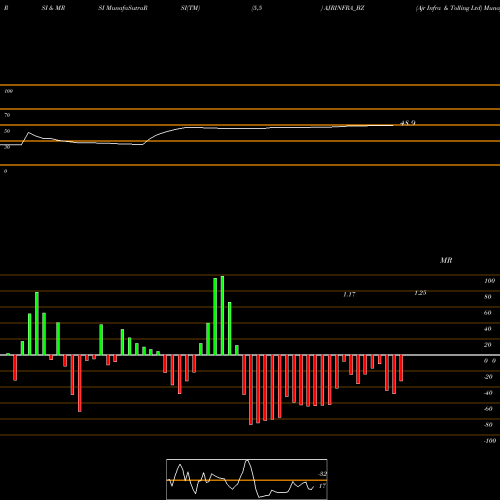Click the '20' label on MR axis

tap(488, 345)
